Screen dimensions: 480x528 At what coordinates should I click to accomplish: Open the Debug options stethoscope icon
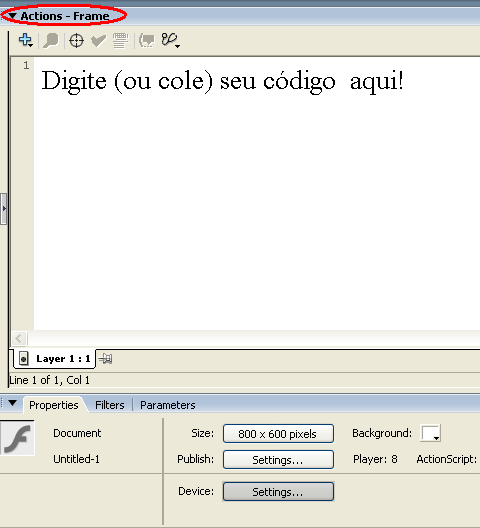(170, 40)
